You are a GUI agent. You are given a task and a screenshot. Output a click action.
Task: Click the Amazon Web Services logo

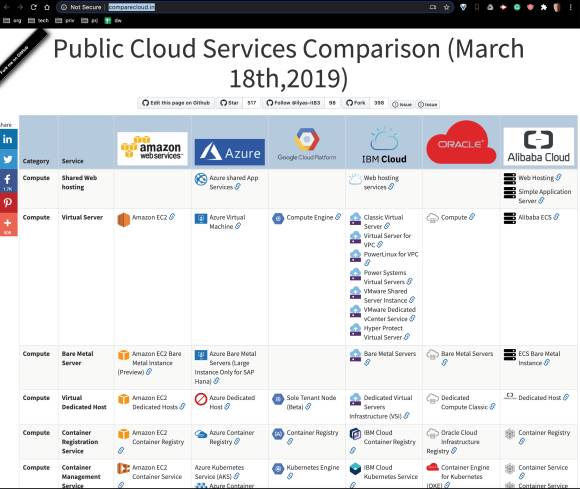[x=152, y=148]
